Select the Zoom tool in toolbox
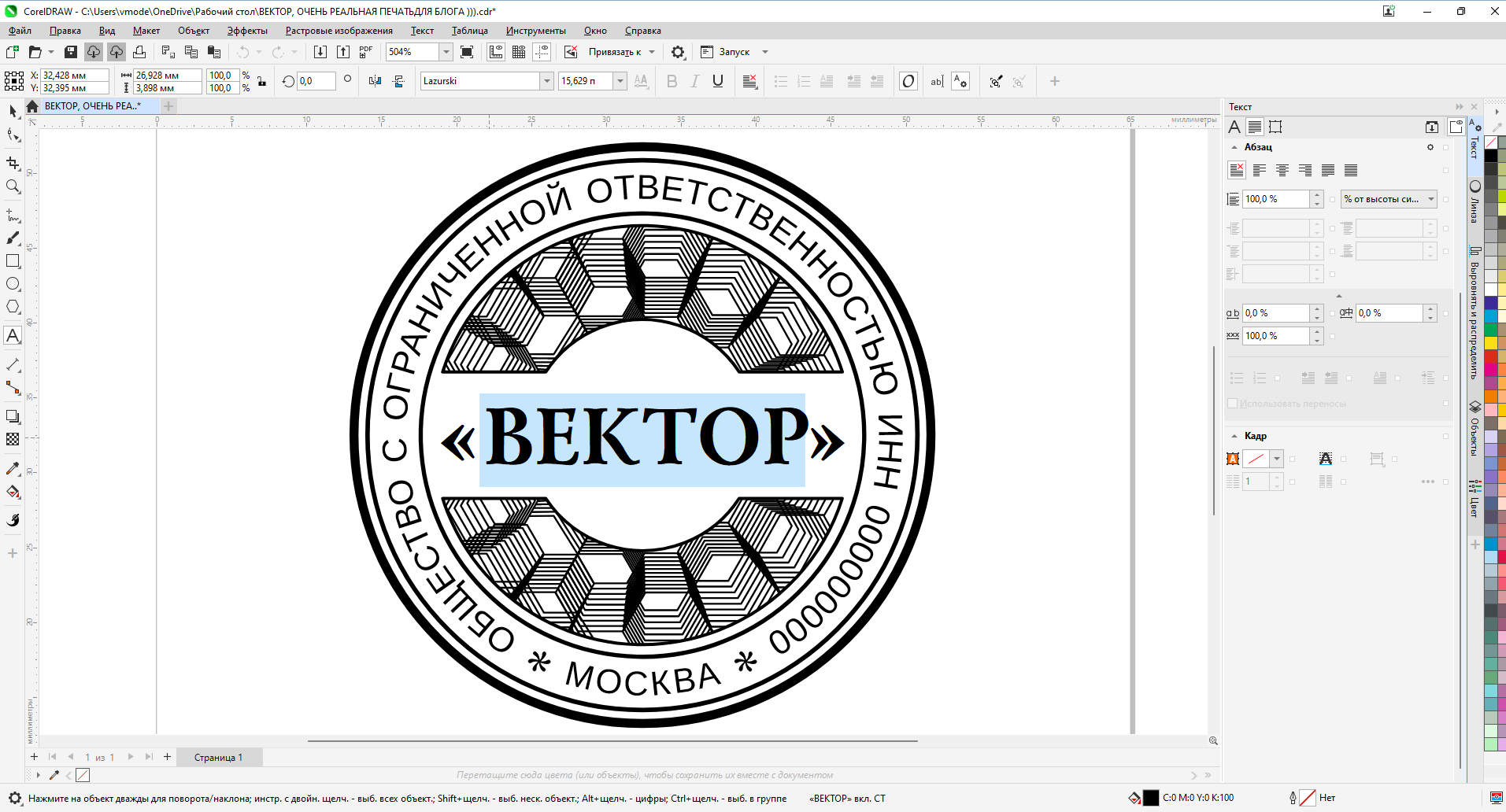This screenshot has width=1506, height=812. (13, 186)
